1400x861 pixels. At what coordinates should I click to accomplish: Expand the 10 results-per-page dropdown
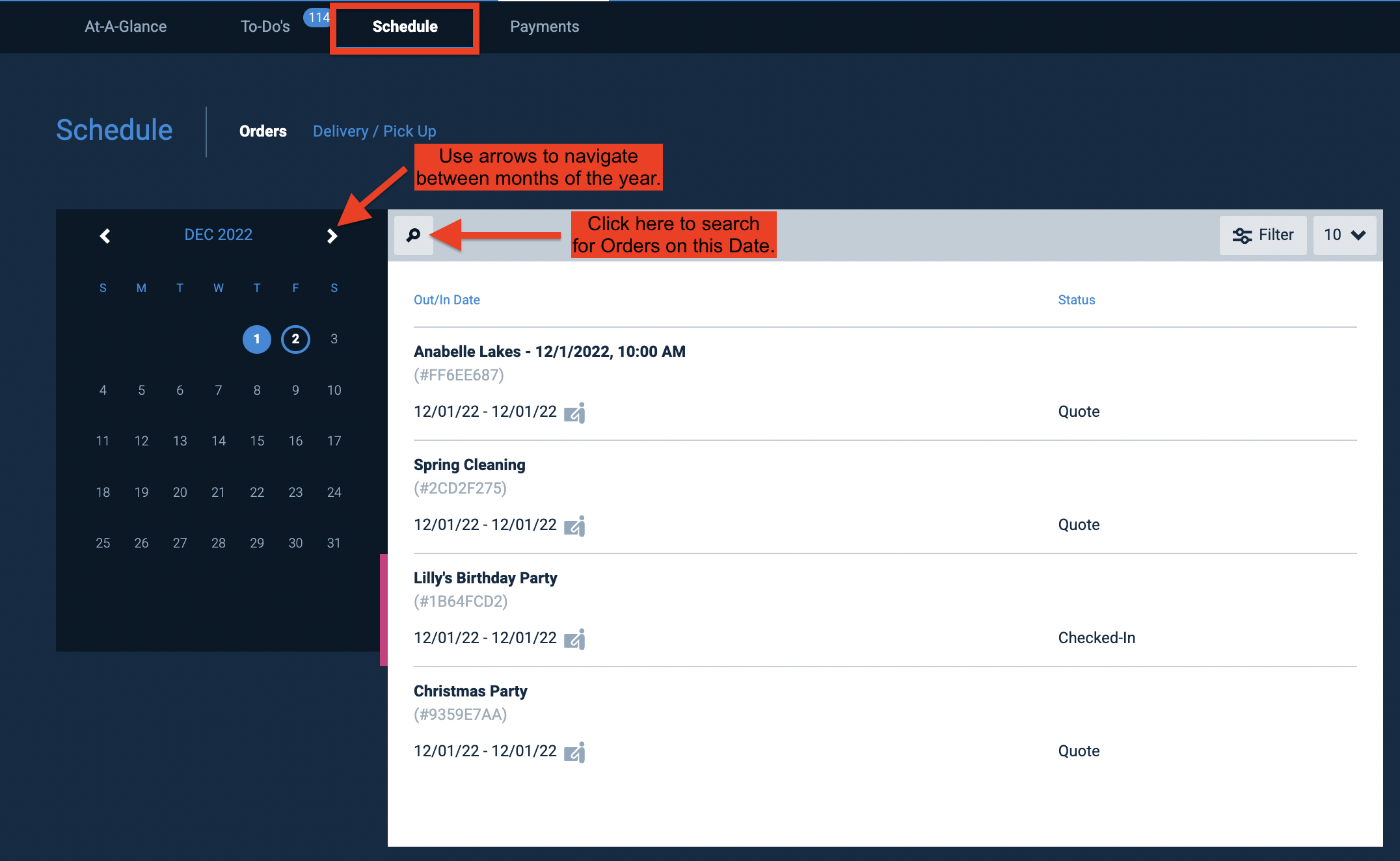coord(1345,235)
